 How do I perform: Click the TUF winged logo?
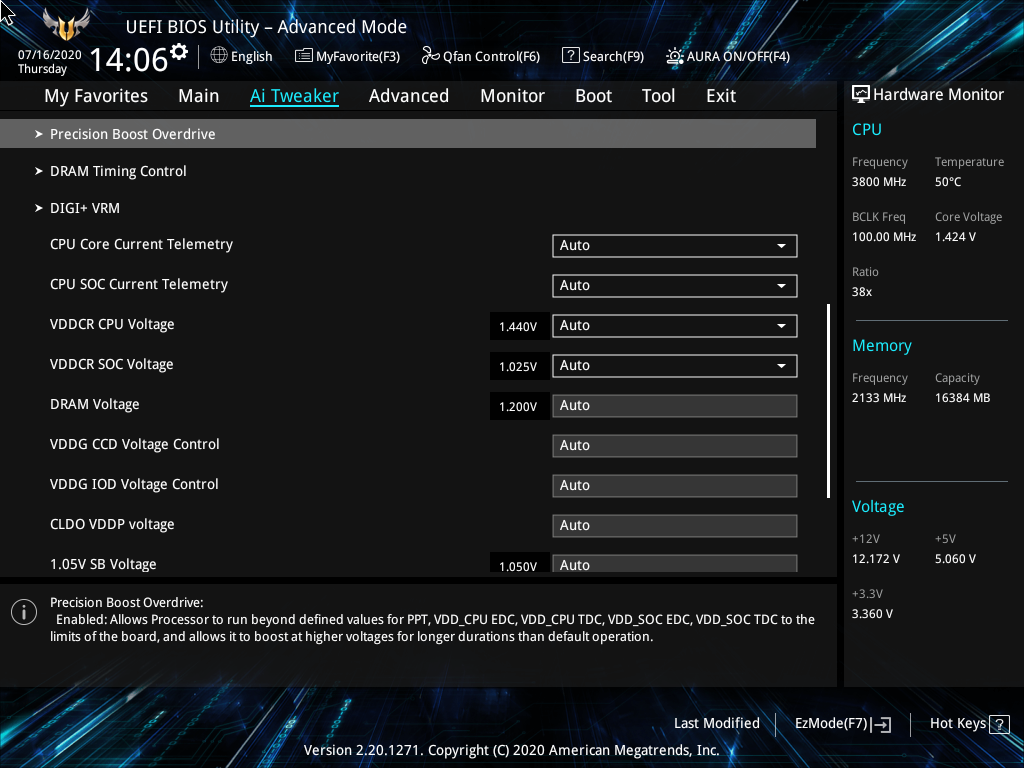pos(66,25)
